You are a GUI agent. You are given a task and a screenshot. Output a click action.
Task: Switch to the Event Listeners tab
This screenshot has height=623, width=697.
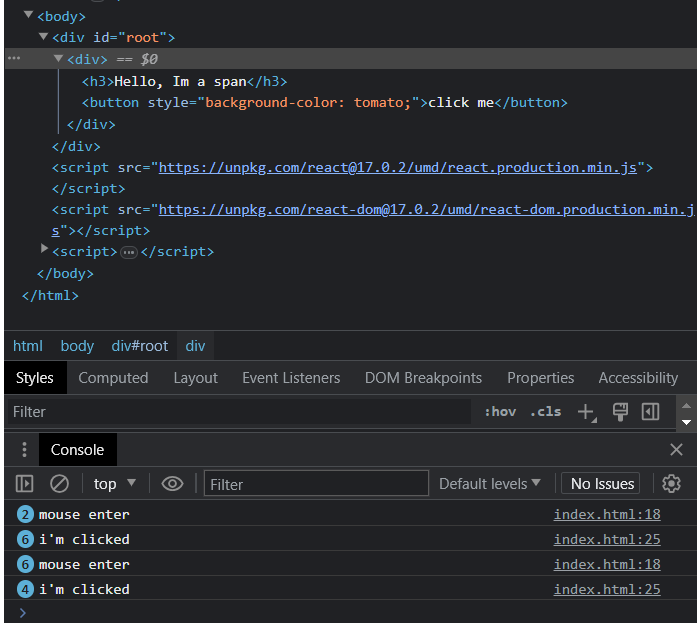coord(291,378)
